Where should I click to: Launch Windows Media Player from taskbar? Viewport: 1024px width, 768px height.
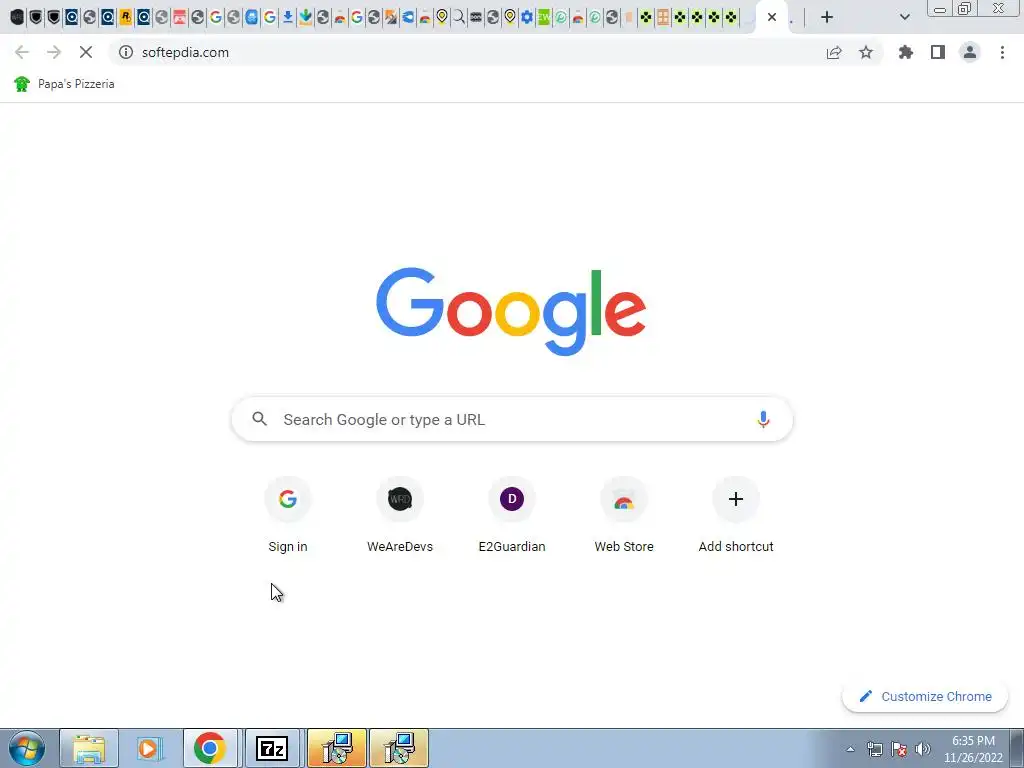pos(148,748)
